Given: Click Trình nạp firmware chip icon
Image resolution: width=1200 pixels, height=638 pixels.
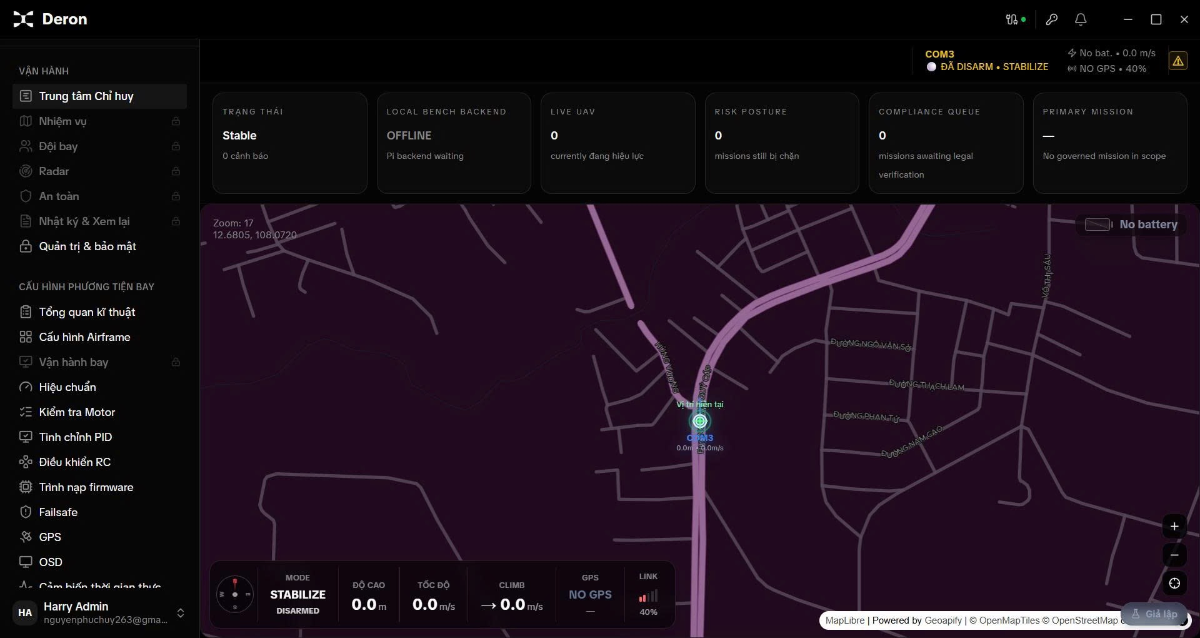Looking at the screenshot, I should 27,487.
